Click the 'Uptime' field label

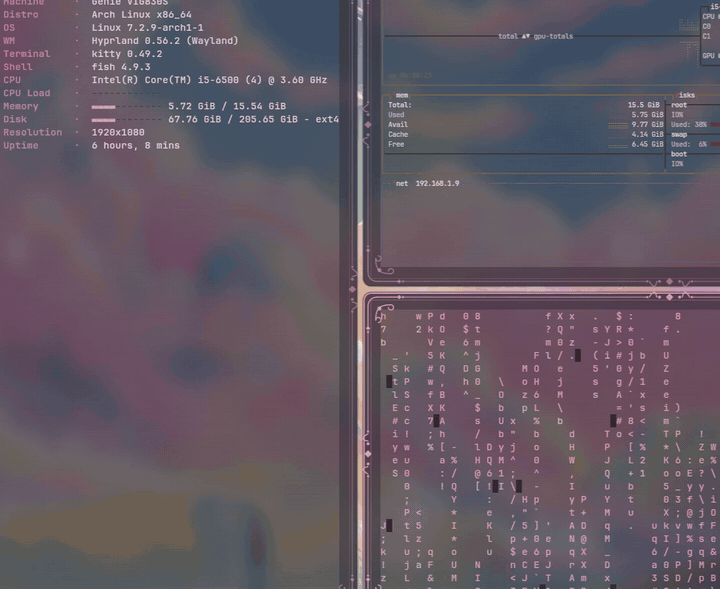(21, 146)
